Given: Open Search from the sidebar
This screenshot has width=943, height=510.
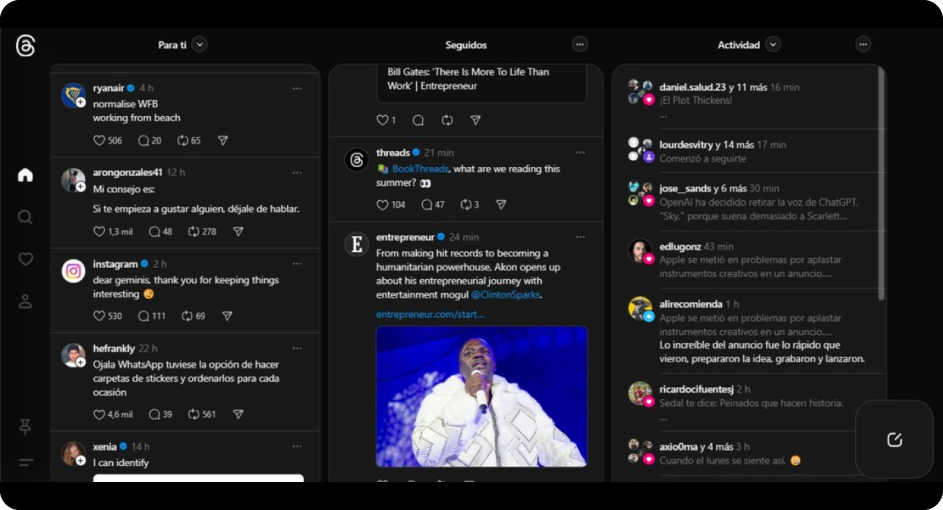Looking at the screenshot, I should pyautogui.click(x=25, y=217).
